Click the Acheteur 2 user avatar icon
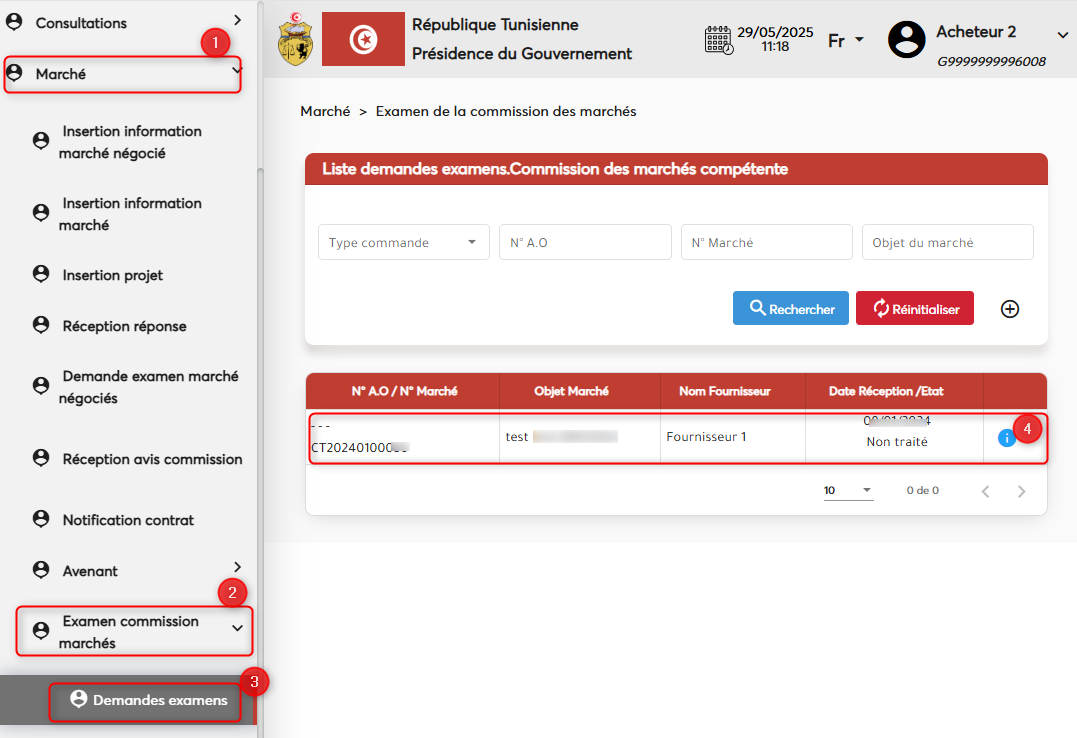1077x738 pixels. point(906,40)
